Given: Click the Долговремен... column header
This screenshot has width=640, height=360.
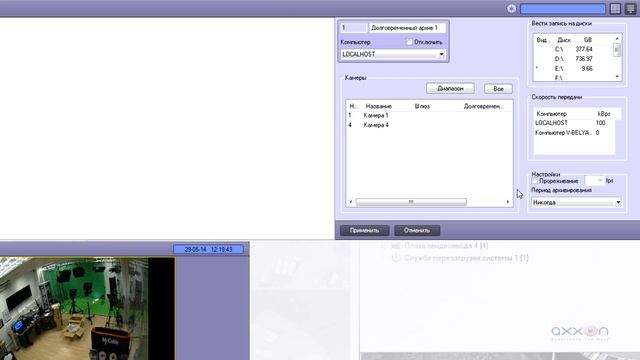Looking at the screenshot, I should tap(484, 106).
